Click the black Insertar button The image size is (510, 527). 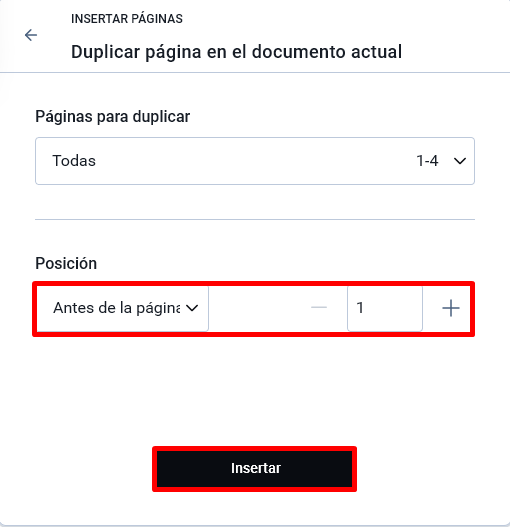254,469
